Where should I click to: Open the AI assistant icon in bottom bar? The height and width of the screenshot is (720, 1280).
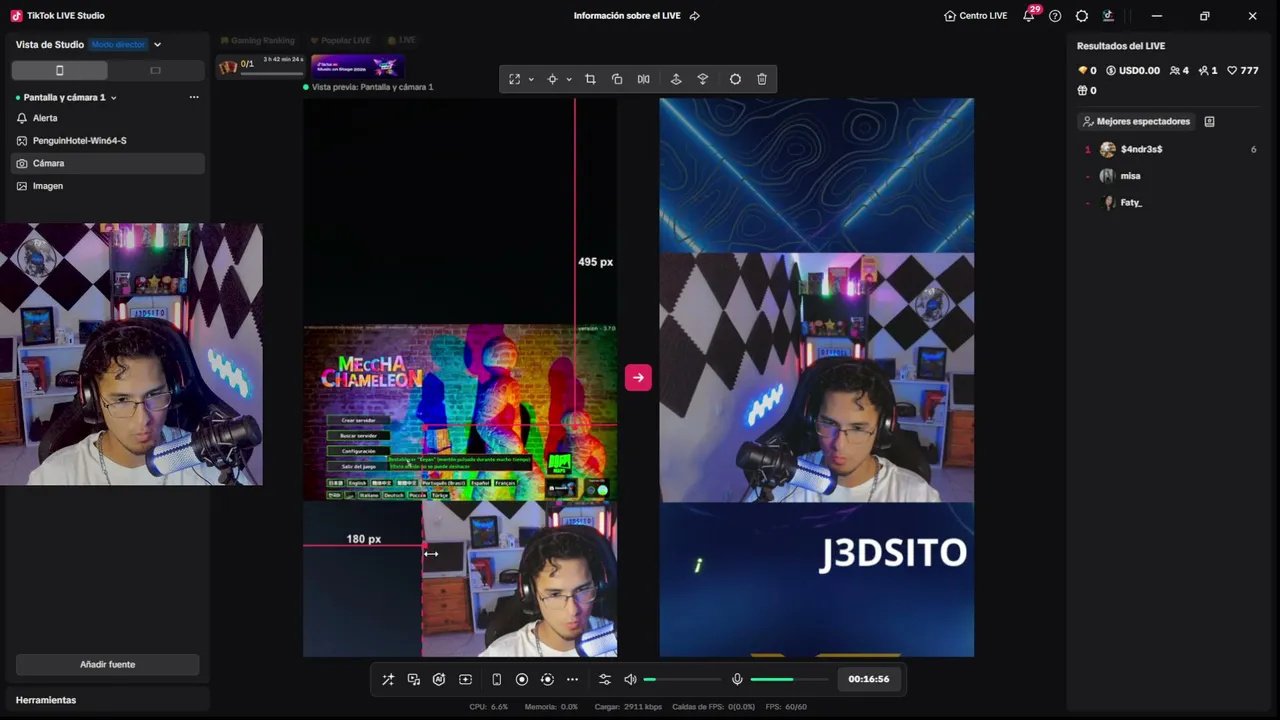click(439, 680)
